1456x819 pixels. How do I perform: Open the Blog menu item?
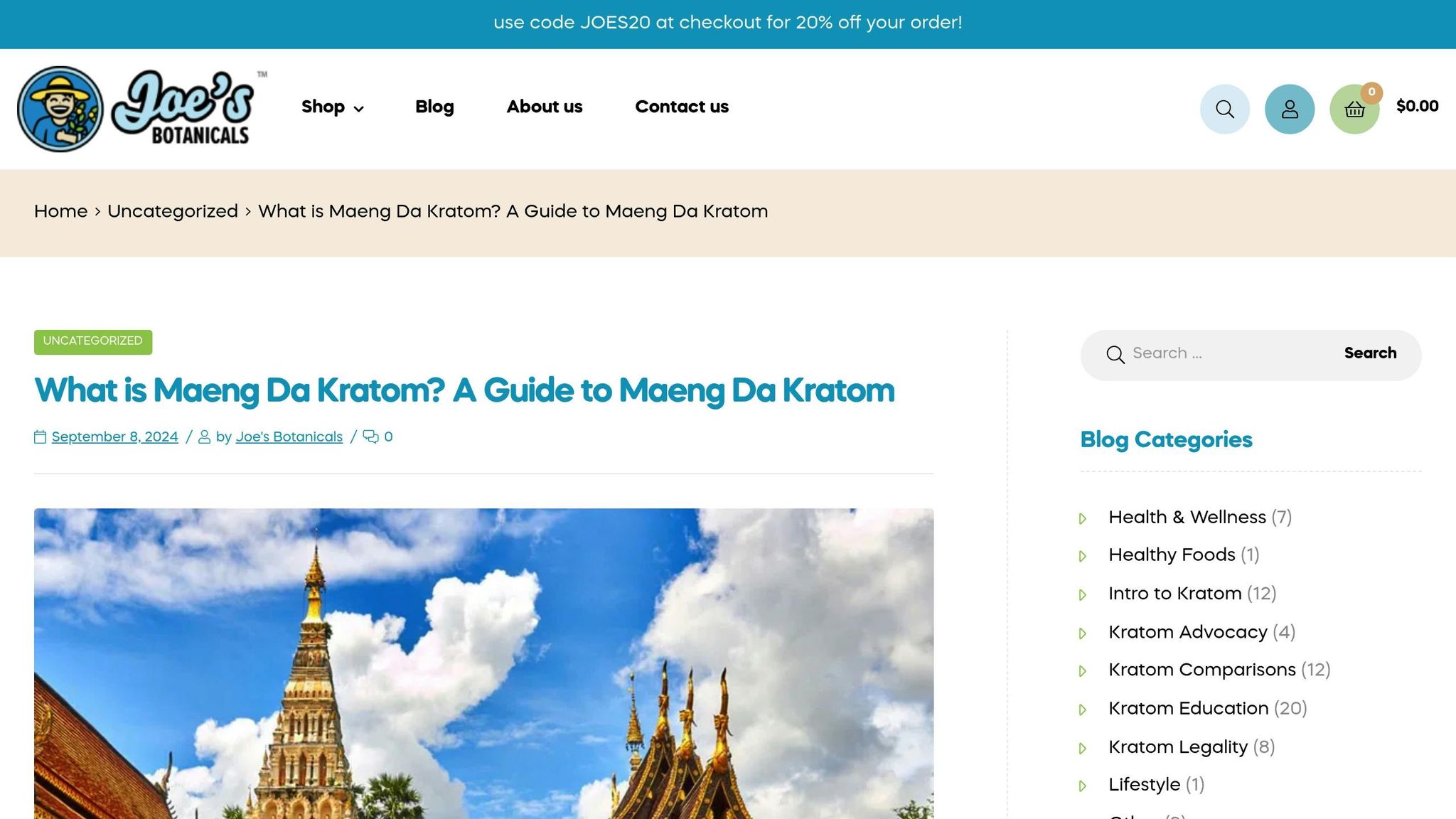[x=434, y=107]
